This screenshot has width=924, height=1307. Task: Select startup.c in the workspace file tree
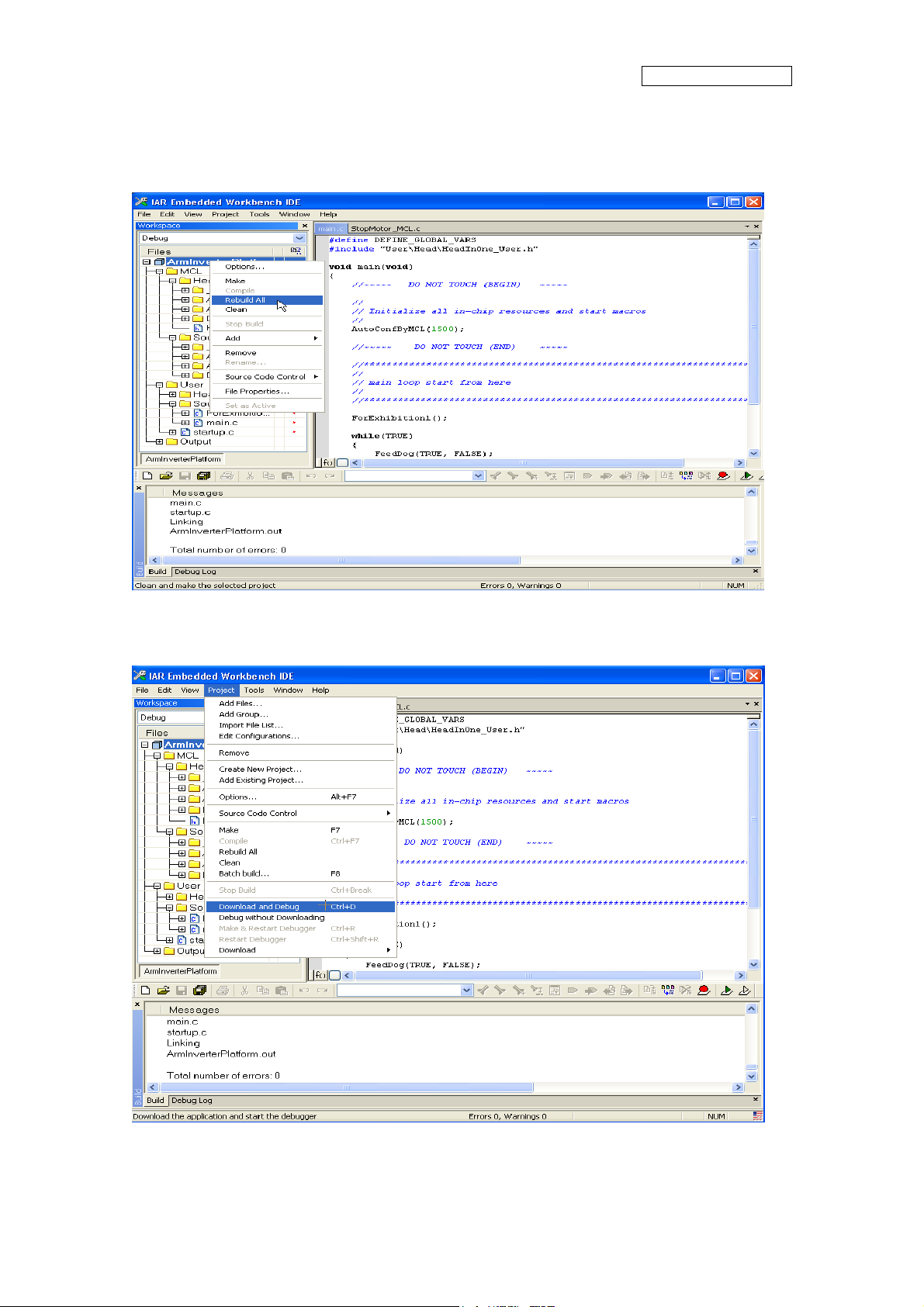pyautogui.click(x=213, y=432)
